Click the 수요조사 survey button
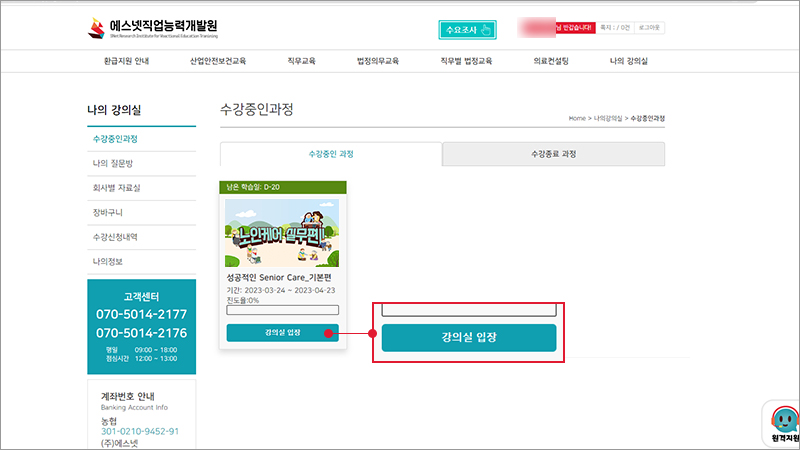 coord(467,29)
